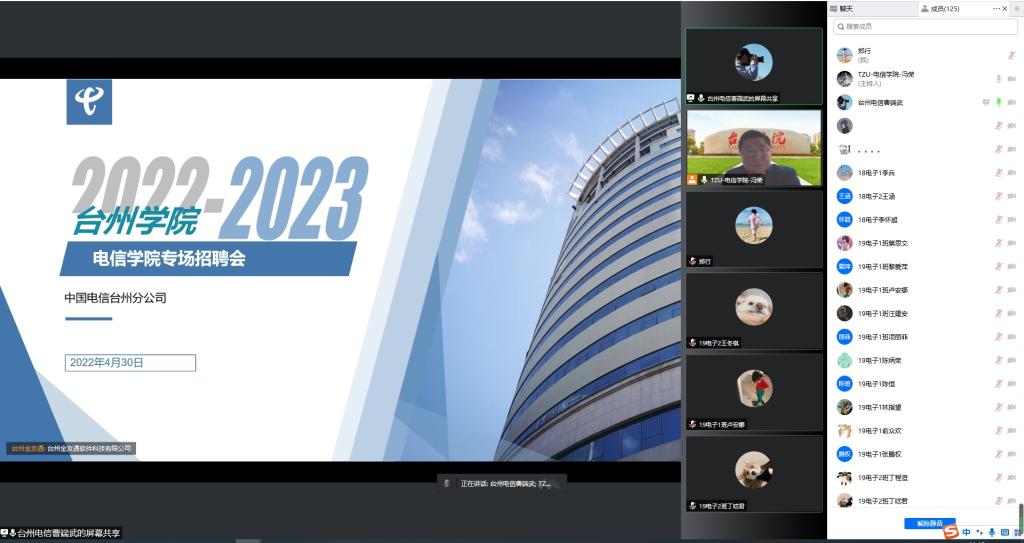This screenshot has width=1024, height=543.
Task: Toggle microphone icon for 郑行 (我)
Action: pyautogui.click(x=1011, y=55)
